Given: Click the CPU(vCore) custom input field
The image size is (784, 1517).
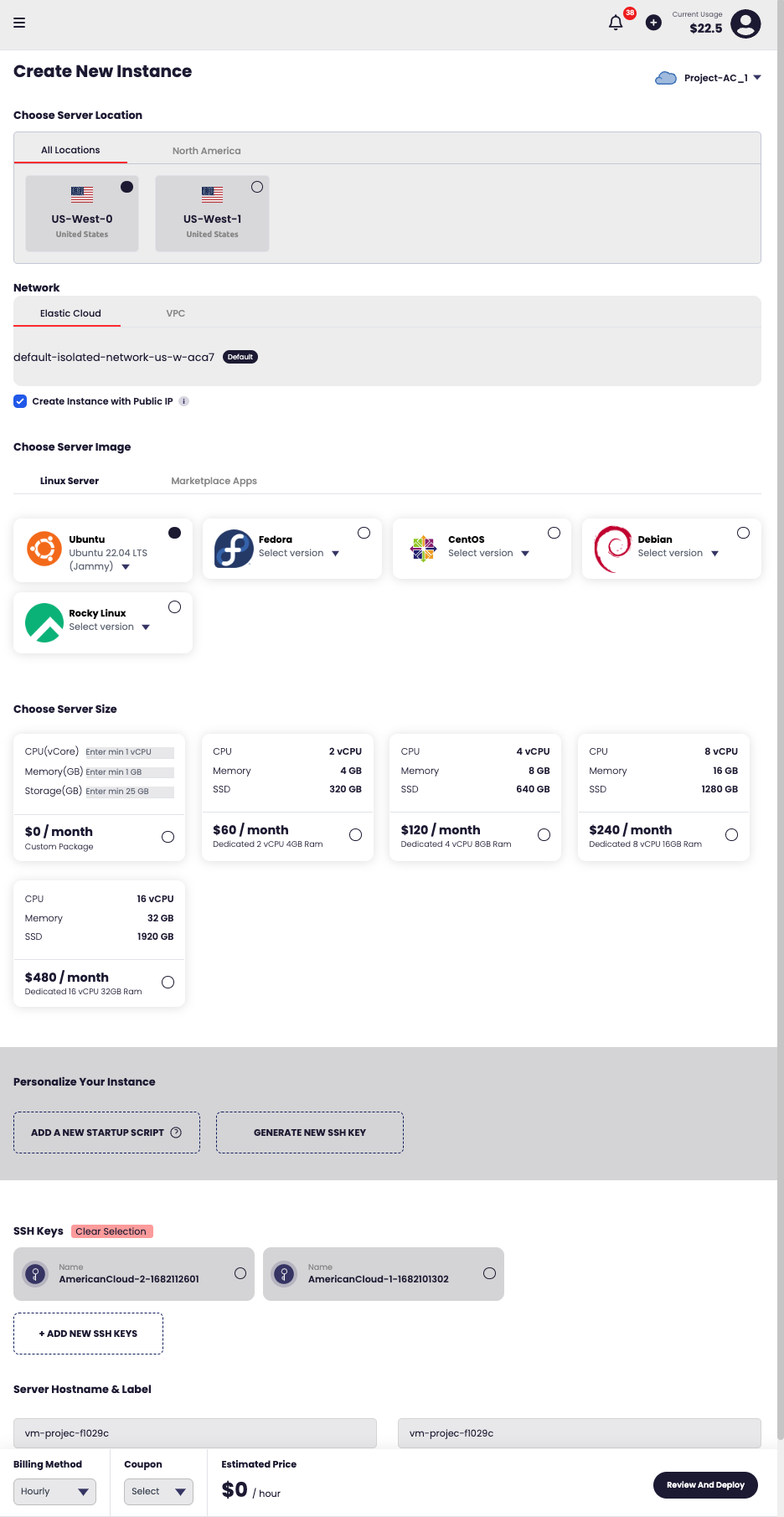Looking at the screenshot, I should click(129, 752).
